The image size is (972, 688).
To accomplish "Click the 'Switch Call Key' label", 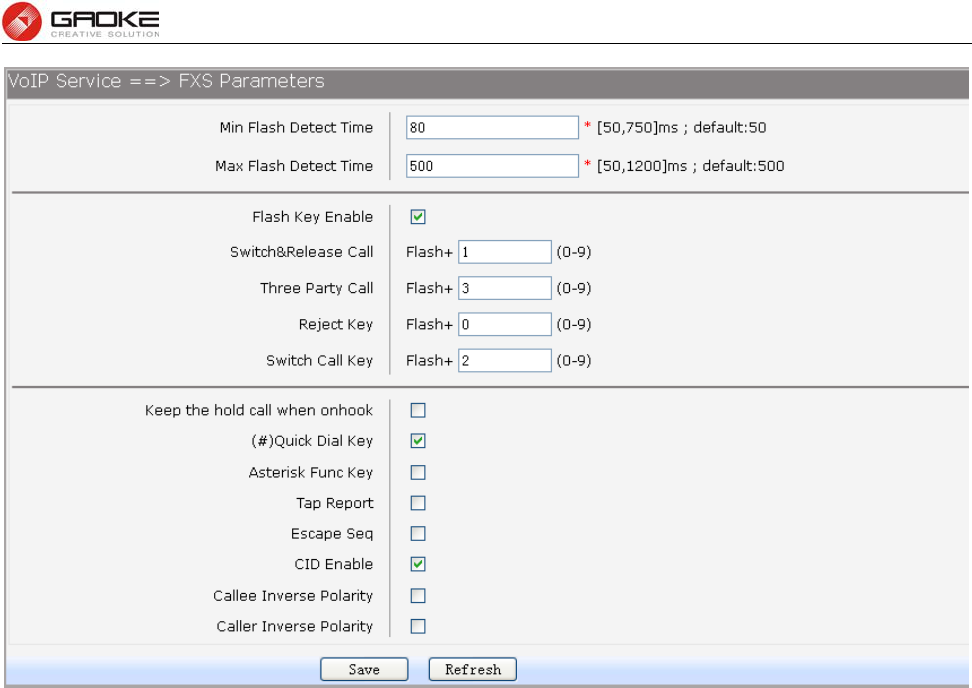I will [319, 361].
